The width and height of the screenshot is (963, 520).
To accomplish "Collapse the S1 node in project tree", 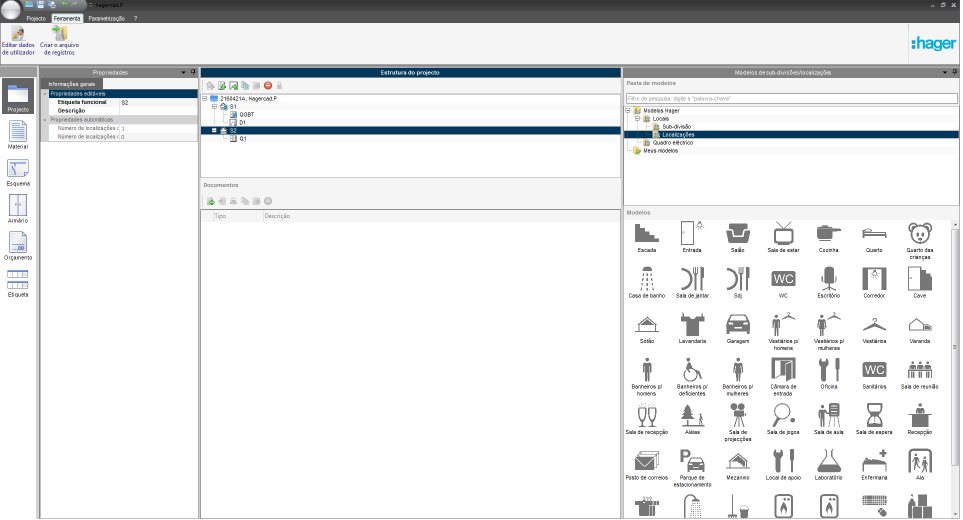I will (214, 106).
